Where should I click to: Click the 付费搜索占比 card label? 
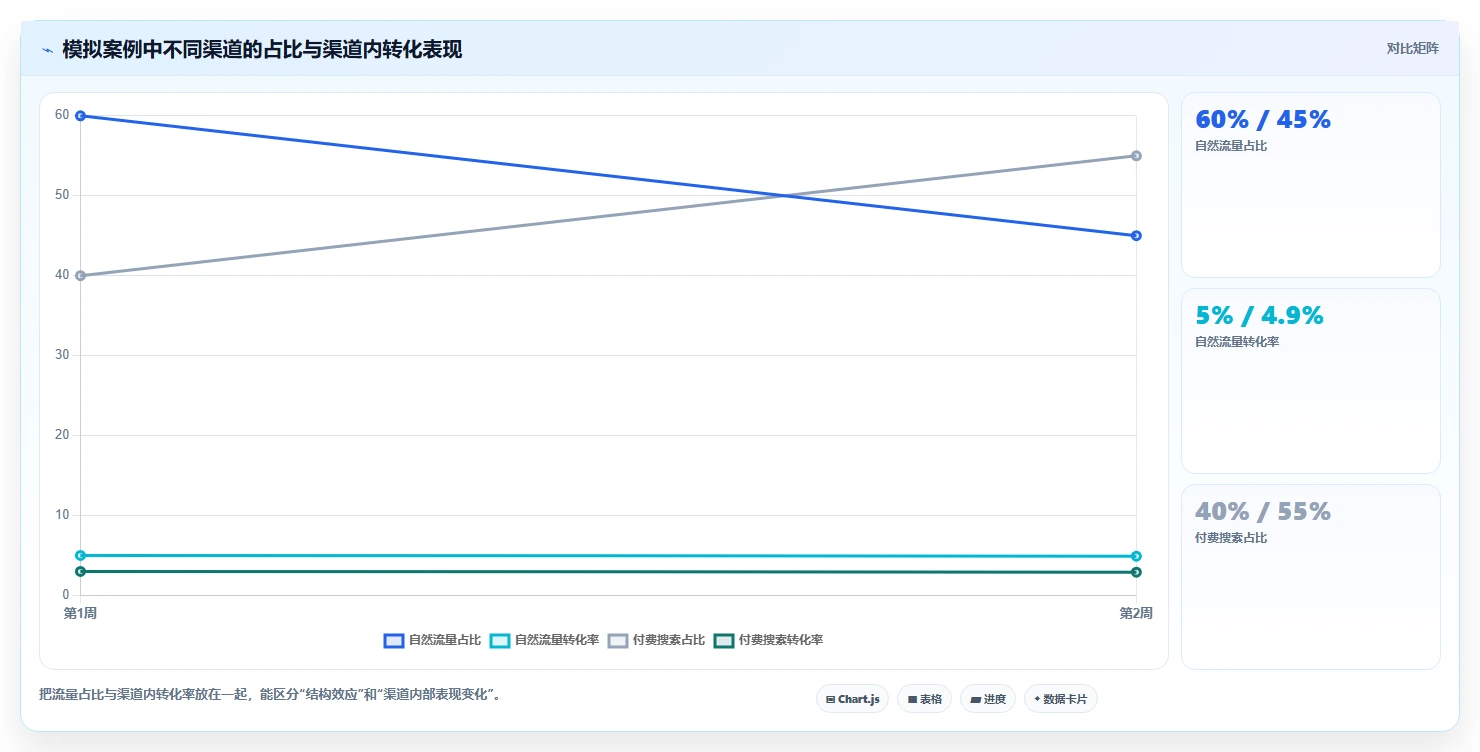1231,538
